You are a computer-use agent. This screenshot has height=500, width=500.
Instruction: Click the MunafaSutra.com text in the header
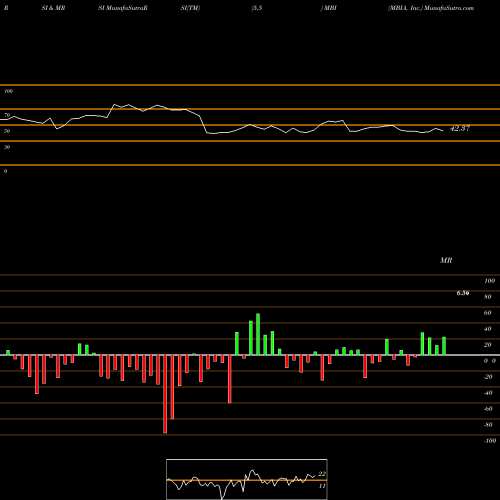pos(449,8)
